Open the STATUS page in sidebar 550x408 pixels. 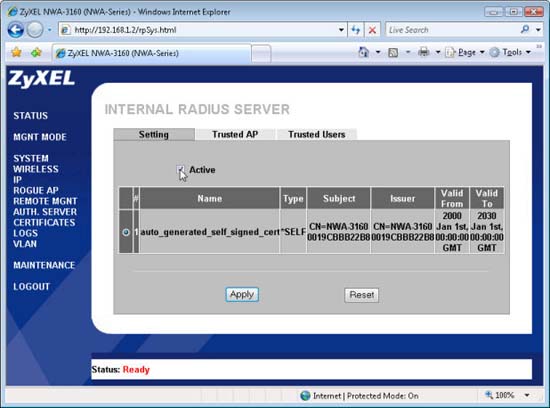[31, 116]
